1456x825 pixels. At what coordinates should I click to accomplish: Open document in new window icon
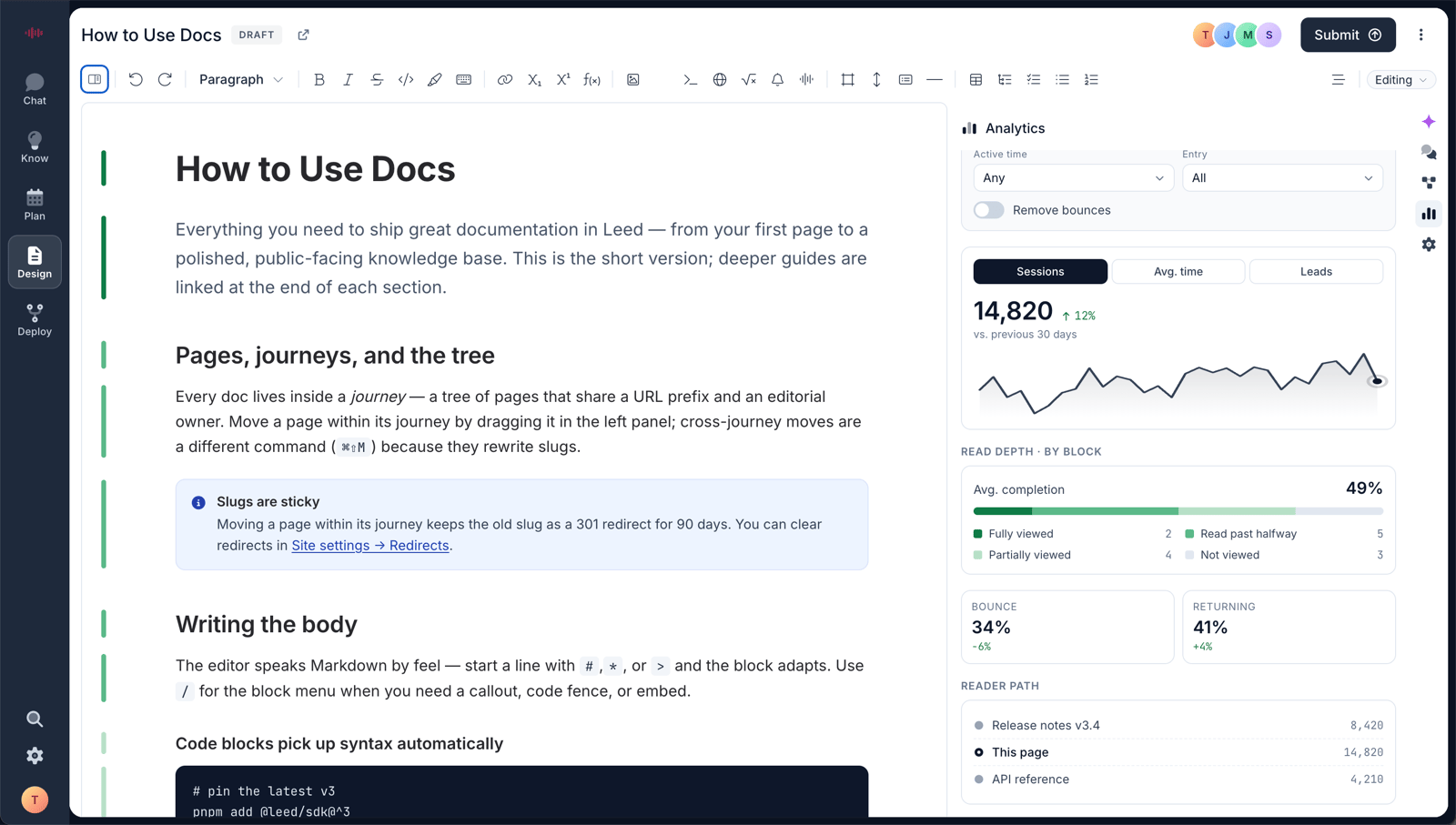[x=303, y=35]
